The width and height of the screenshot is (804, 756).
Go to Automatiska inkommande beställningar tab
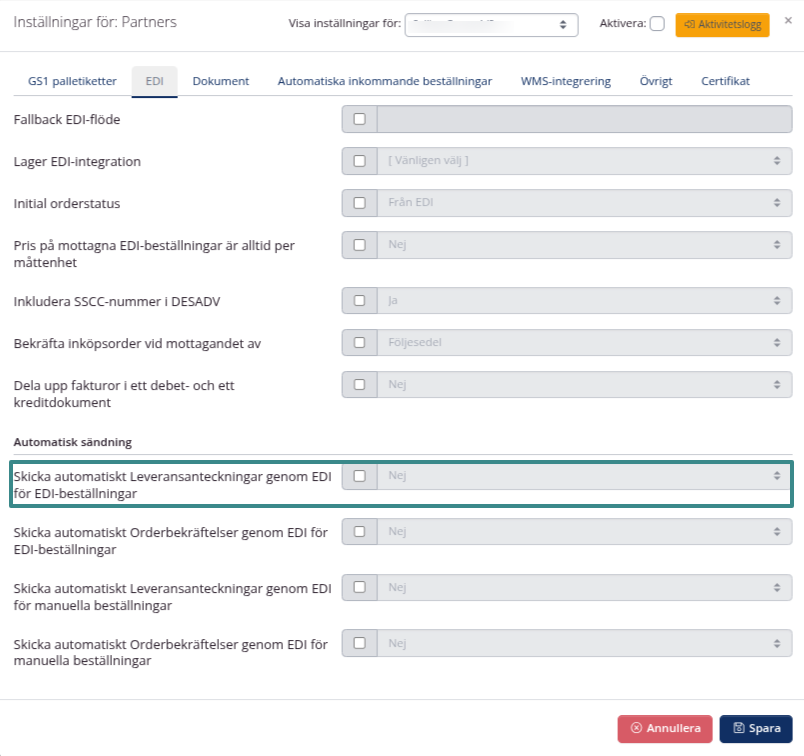(x=384, y=81)
